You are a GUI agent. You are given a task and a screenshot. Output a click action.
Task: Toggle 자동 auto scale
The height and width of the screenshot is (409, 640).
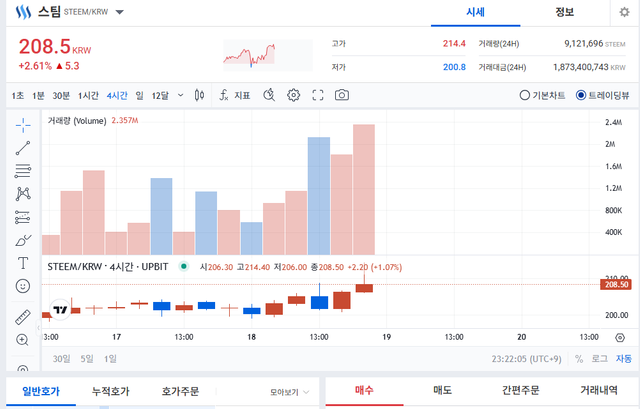point(624,358)
